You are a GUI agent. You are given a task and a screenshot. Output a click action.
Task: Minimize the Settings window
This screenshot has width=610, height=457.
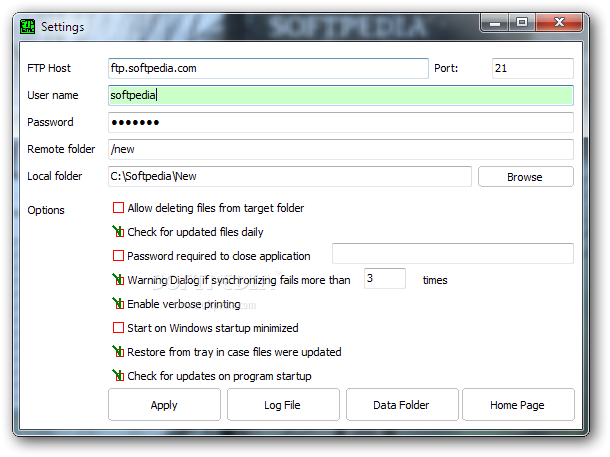494,23
